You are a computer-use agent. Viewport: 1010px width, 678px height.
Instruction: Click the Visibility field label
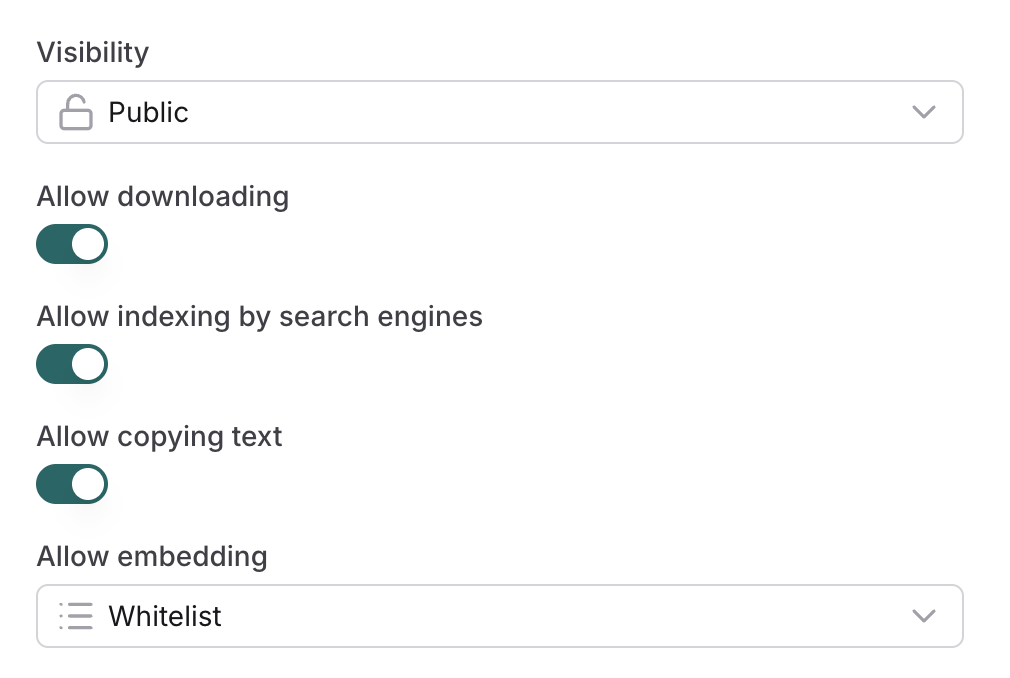(92, 52)
